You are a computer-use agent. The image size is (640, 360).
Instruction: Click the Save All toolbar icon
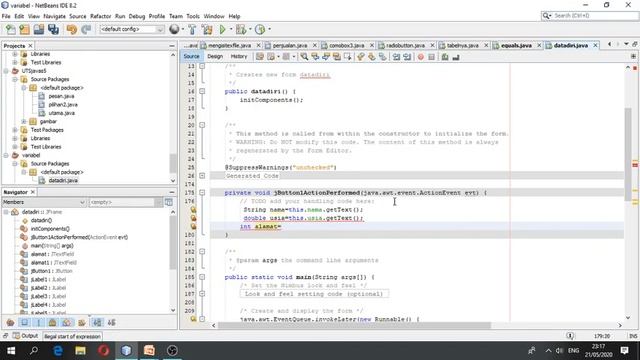coord(53,29)
